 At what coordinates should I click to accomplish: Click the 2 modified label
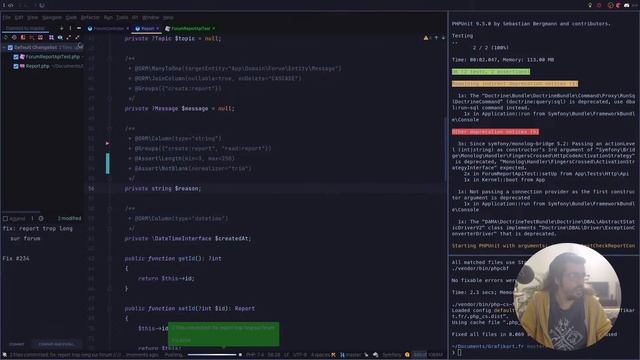coord(69,218)
